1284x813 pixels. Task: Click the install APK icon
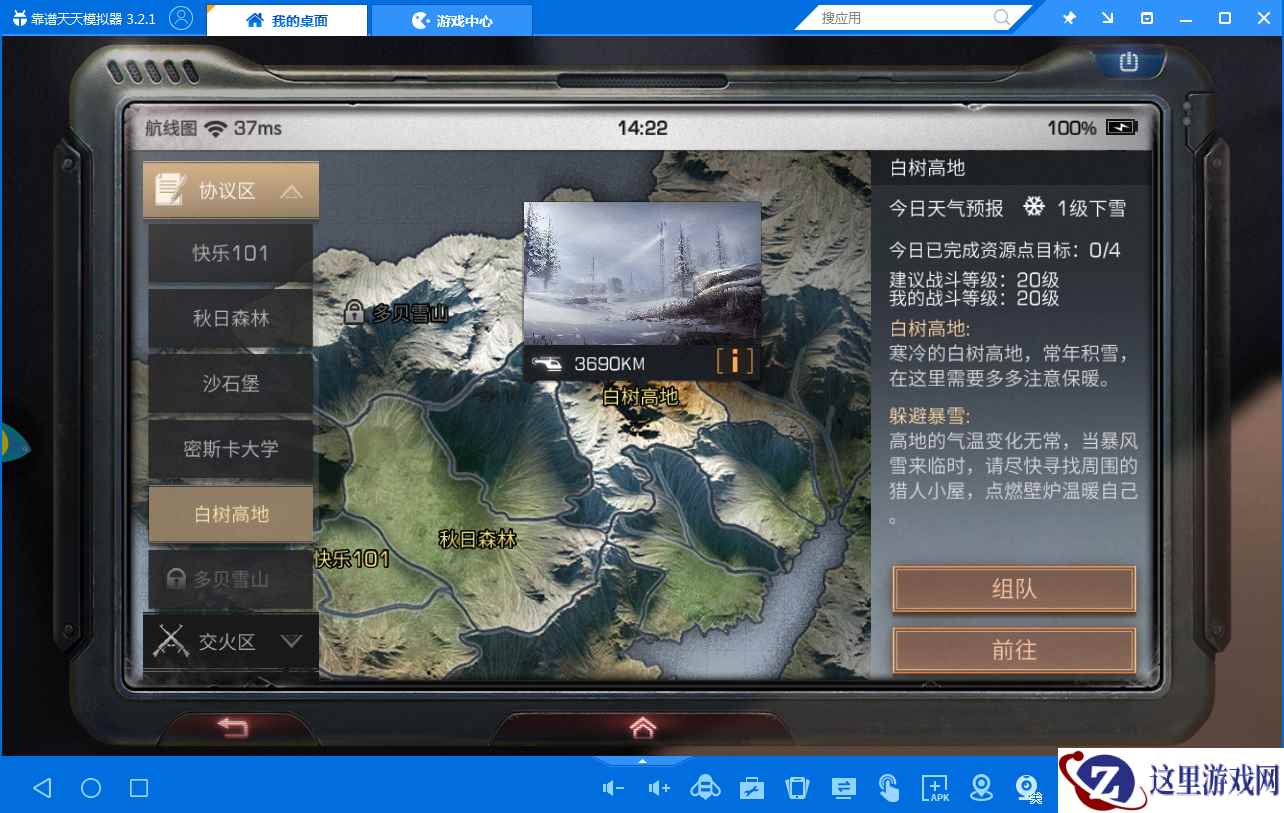point(935,788)
